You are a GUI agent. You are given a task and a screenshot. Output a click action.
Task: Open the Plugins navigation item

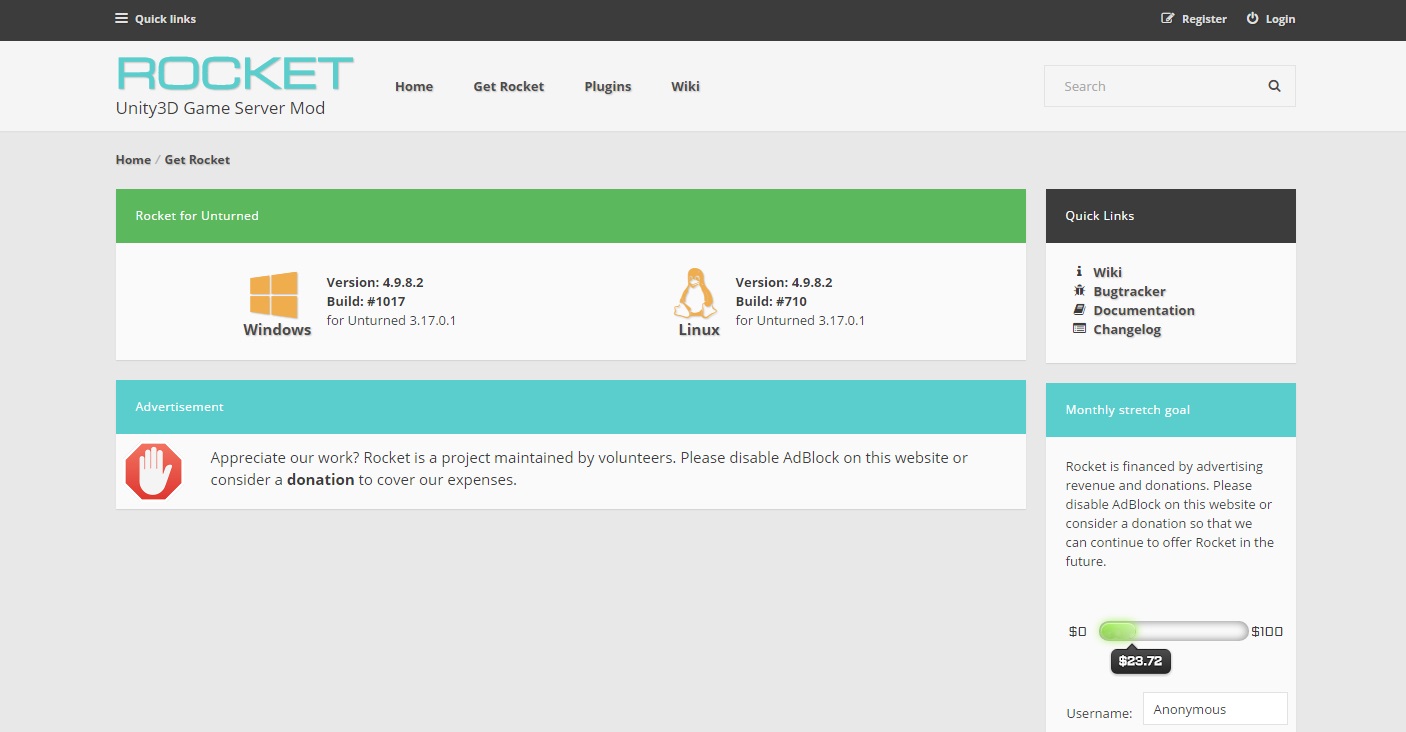click(x=608, y=86)
